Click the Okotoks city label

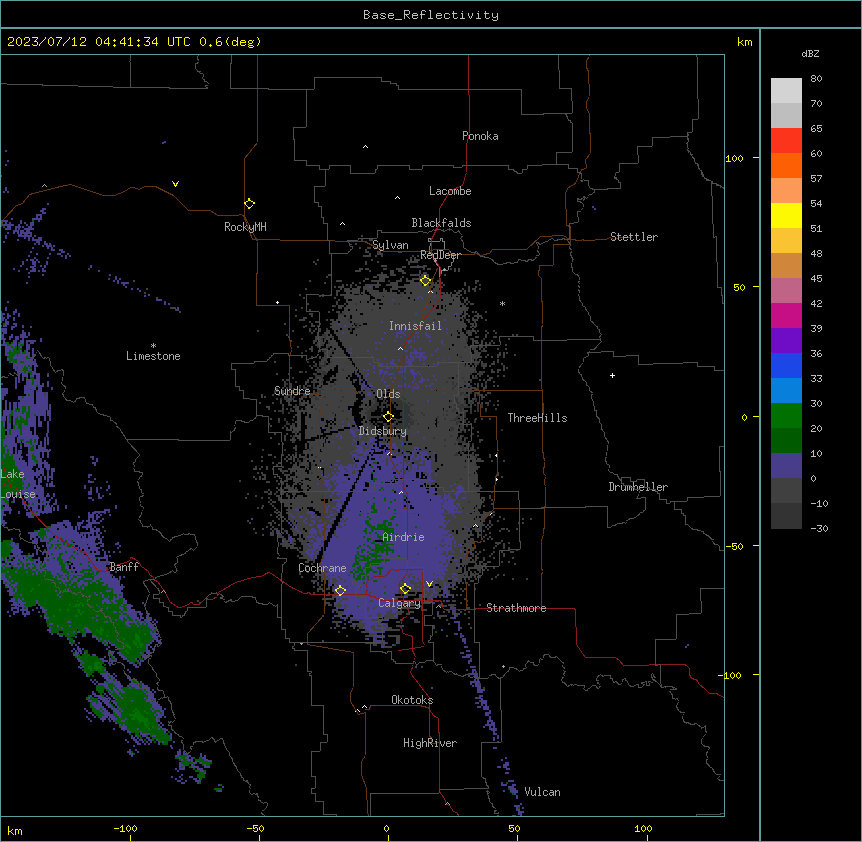(412, 700)
